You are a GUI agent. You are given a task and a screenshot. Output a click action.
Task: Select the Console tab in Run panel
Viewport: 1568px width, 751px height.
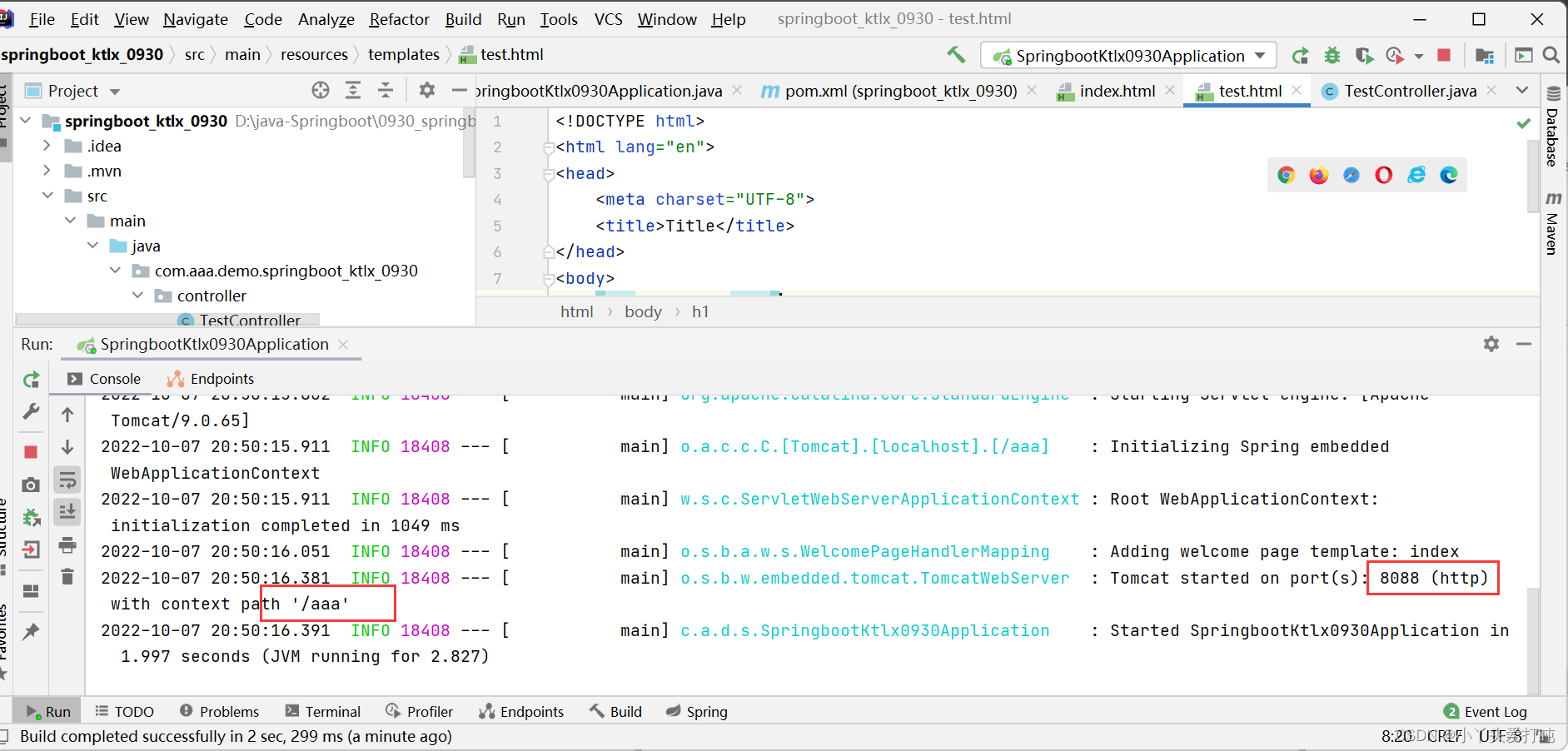(x=104, y=379)
